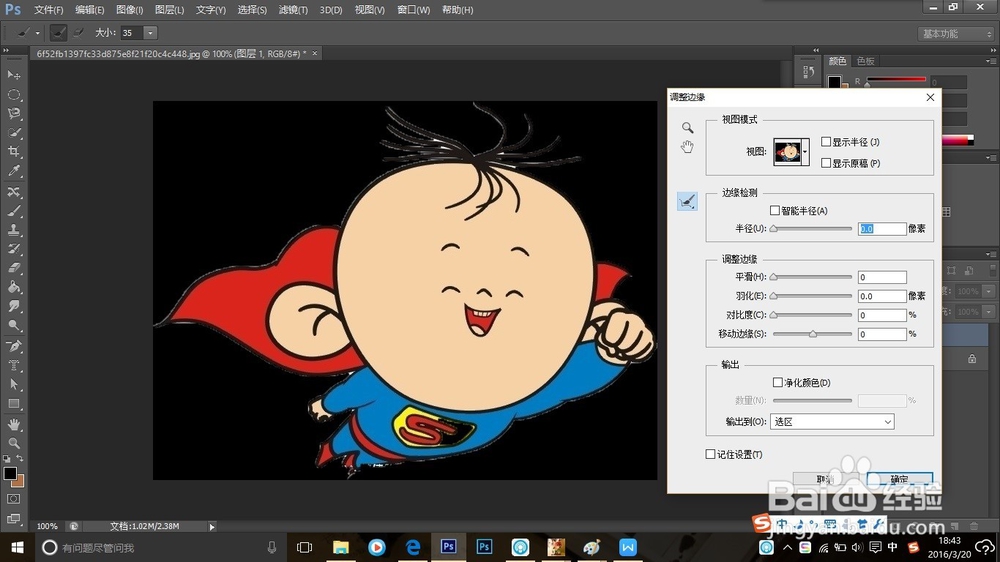1000x562 pixels.
Task: Close the document tab
Action: click(x=314, y=54)
